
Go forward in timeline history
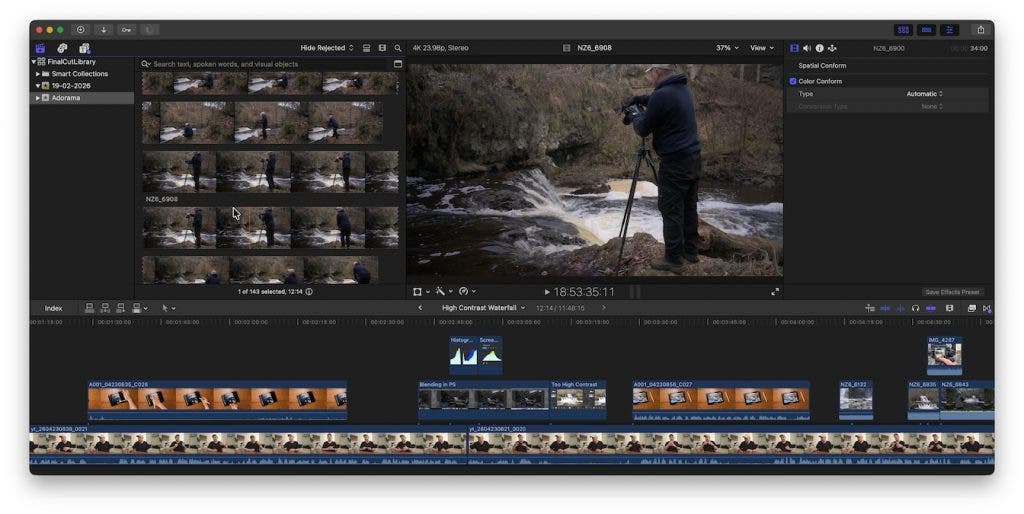(603, 308)
